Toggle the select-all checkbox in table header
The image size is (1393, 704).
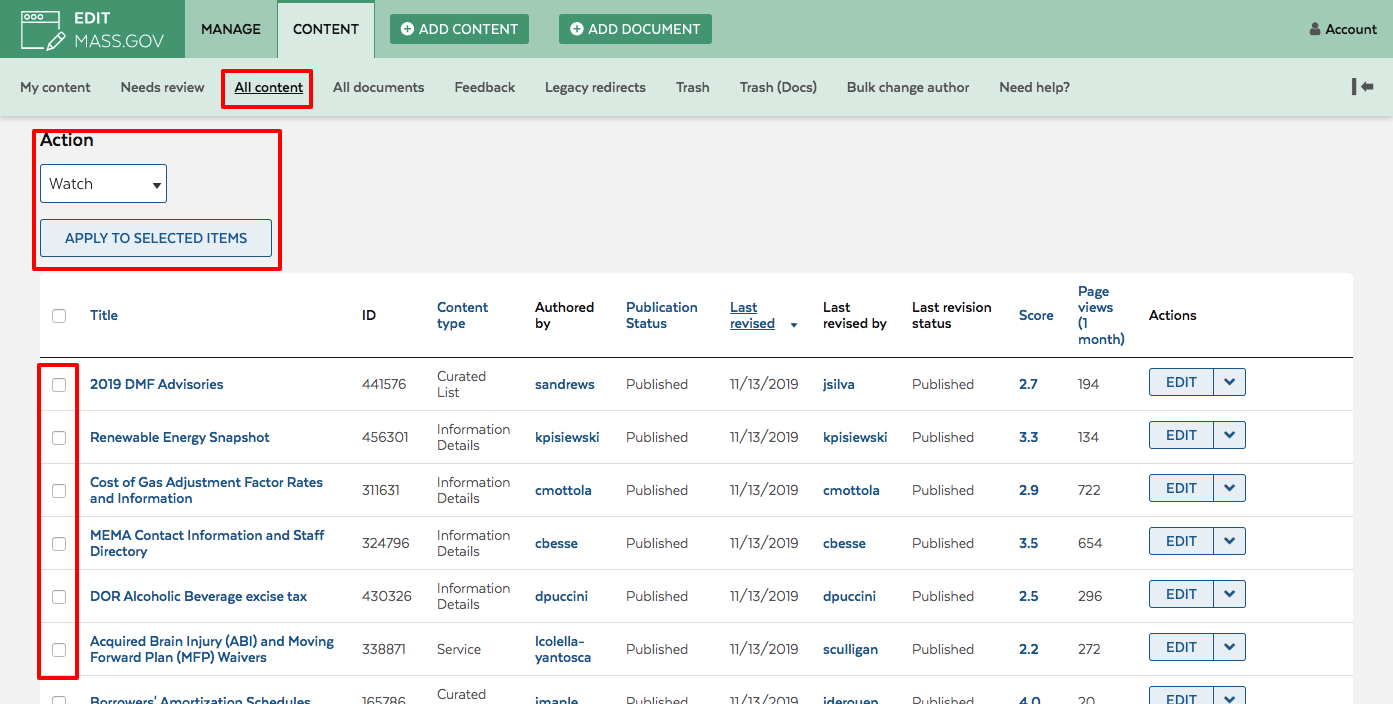click(x=59, y=316)
